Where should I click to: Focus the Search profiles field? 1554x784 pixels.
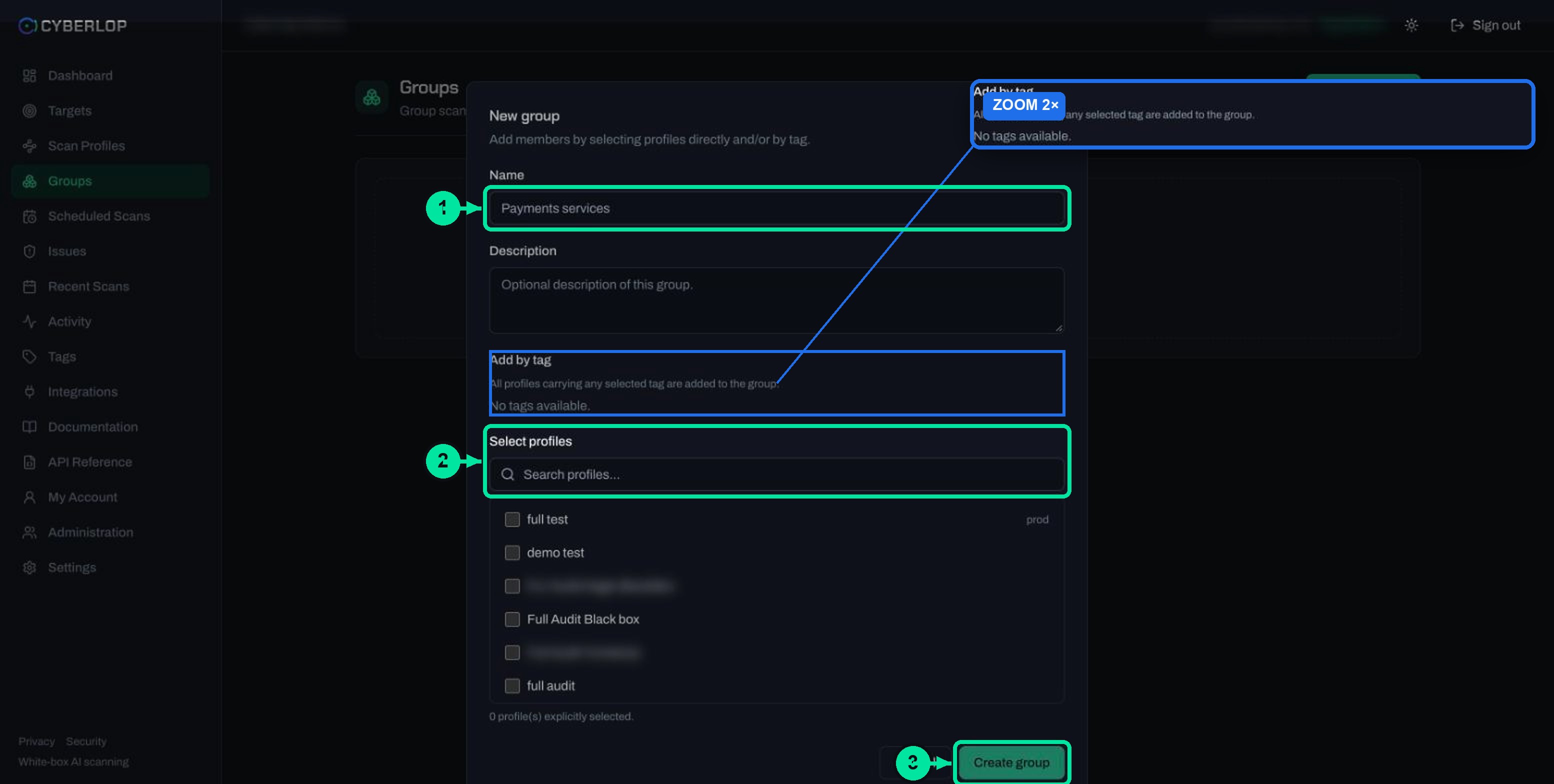(776, 474)
